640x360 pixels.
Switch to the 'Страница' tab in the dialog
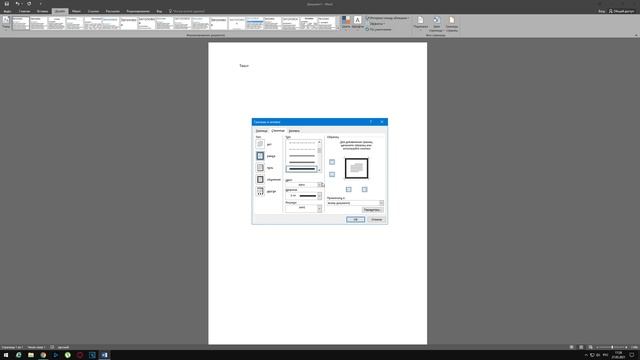pyautogui.click(x=278, y=131)
